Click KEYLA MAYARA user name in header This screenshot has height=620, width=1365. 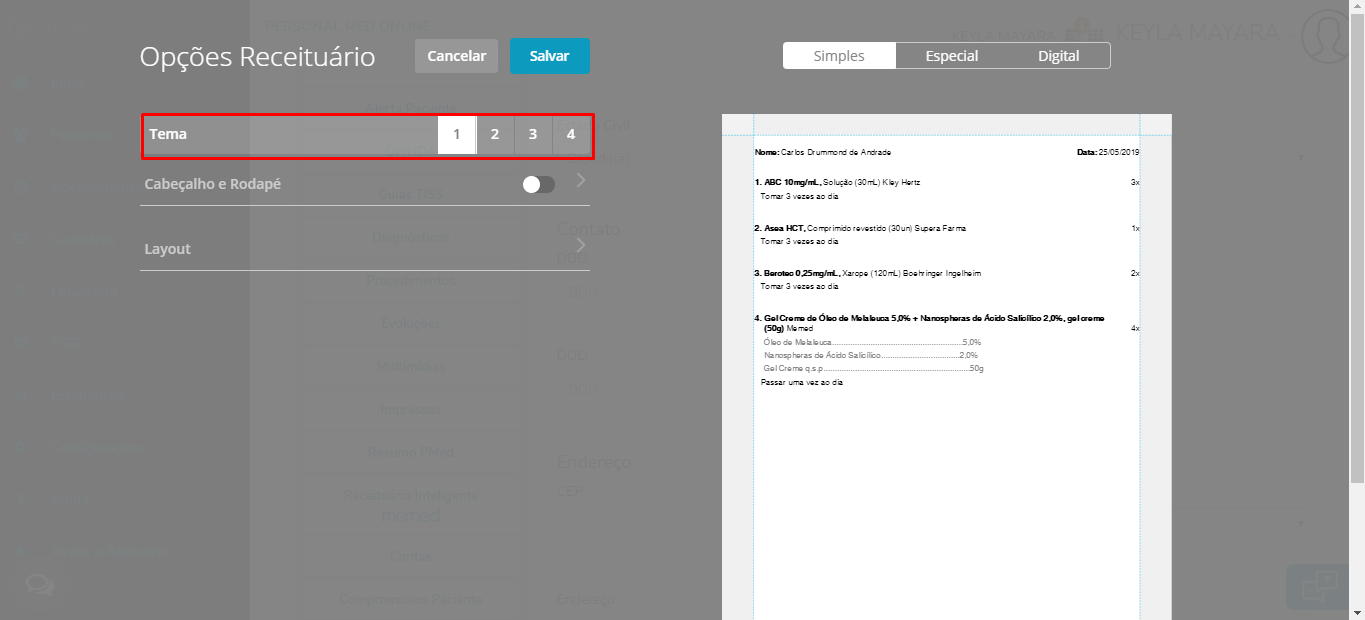tap(1197, 32)
